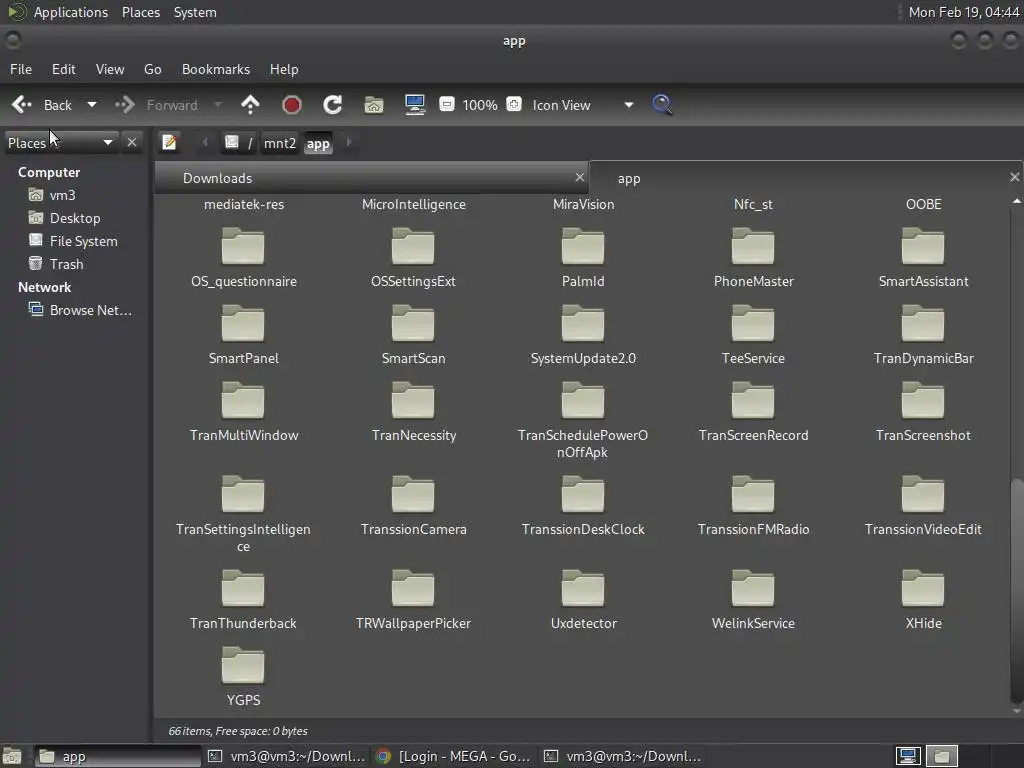Click the Mon Feb 19 clock
1024x768 pixels.
[963, 12]
